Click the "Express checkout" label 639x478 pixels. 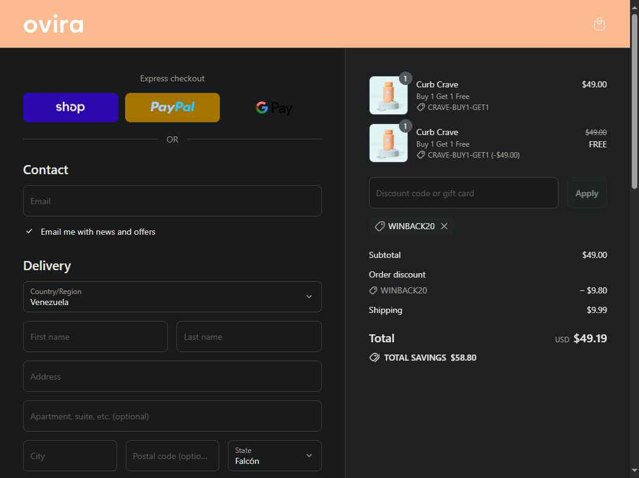pos(172,78)
